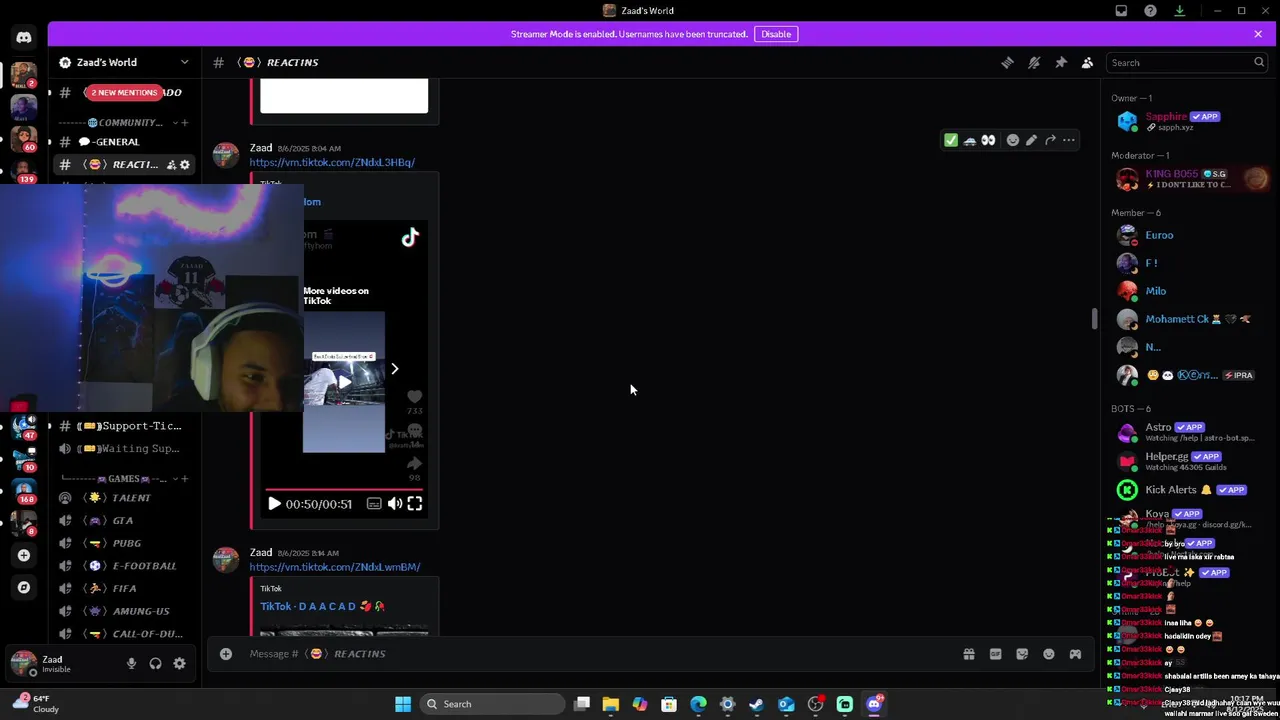Open TikTok link ZNdxL3HBq
The width and height of the screenshot is (1280, 720).
(x=332, y=162)
